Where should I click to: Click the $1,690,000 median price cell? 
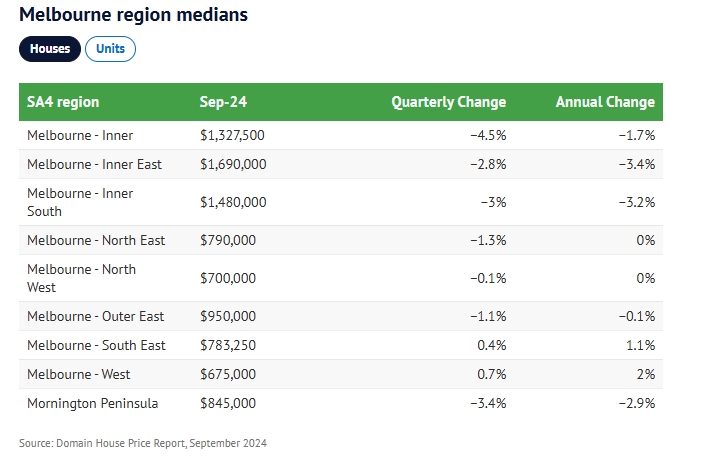pyautogui.click(x=233, y=164)
